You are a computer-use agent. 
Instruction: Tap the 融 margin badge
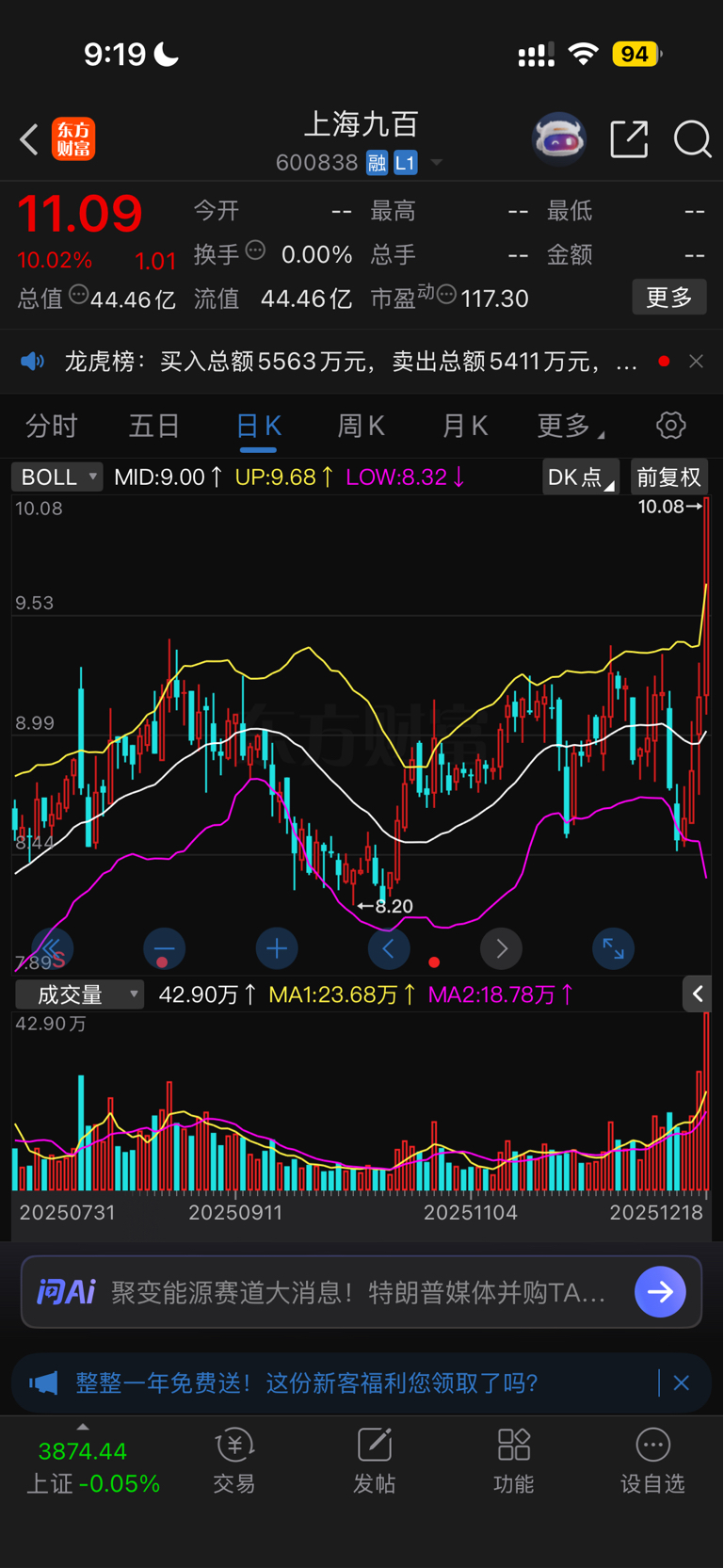377,163
